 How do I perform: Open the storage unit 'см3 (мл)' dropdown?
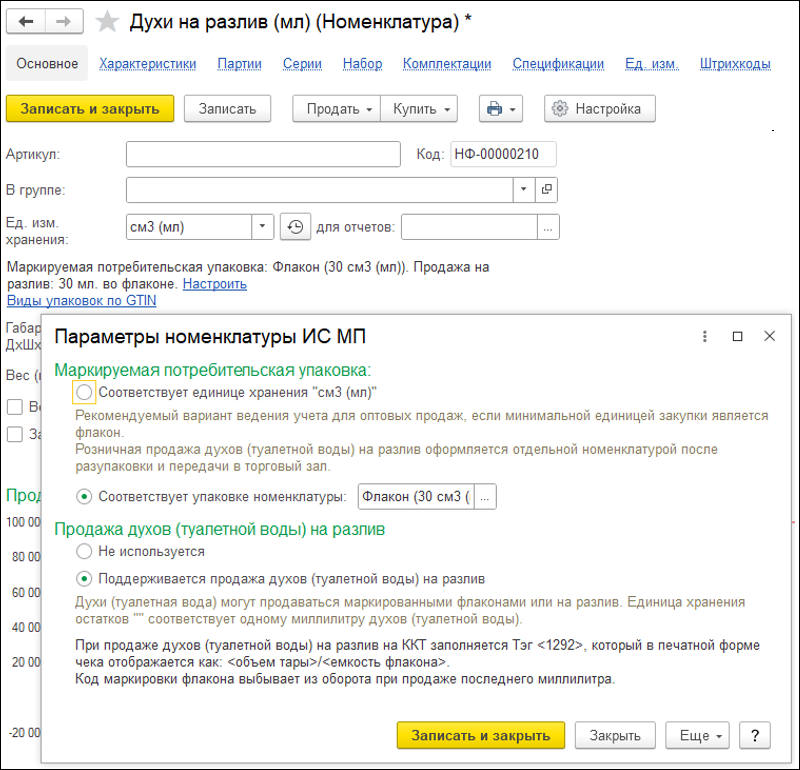262,227
